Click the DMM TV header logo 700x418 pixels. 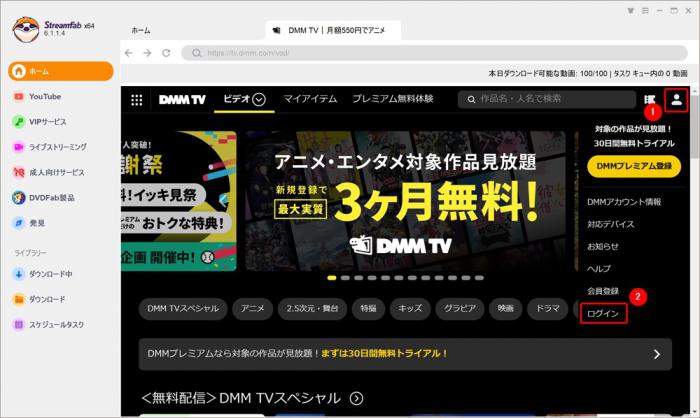182,100
